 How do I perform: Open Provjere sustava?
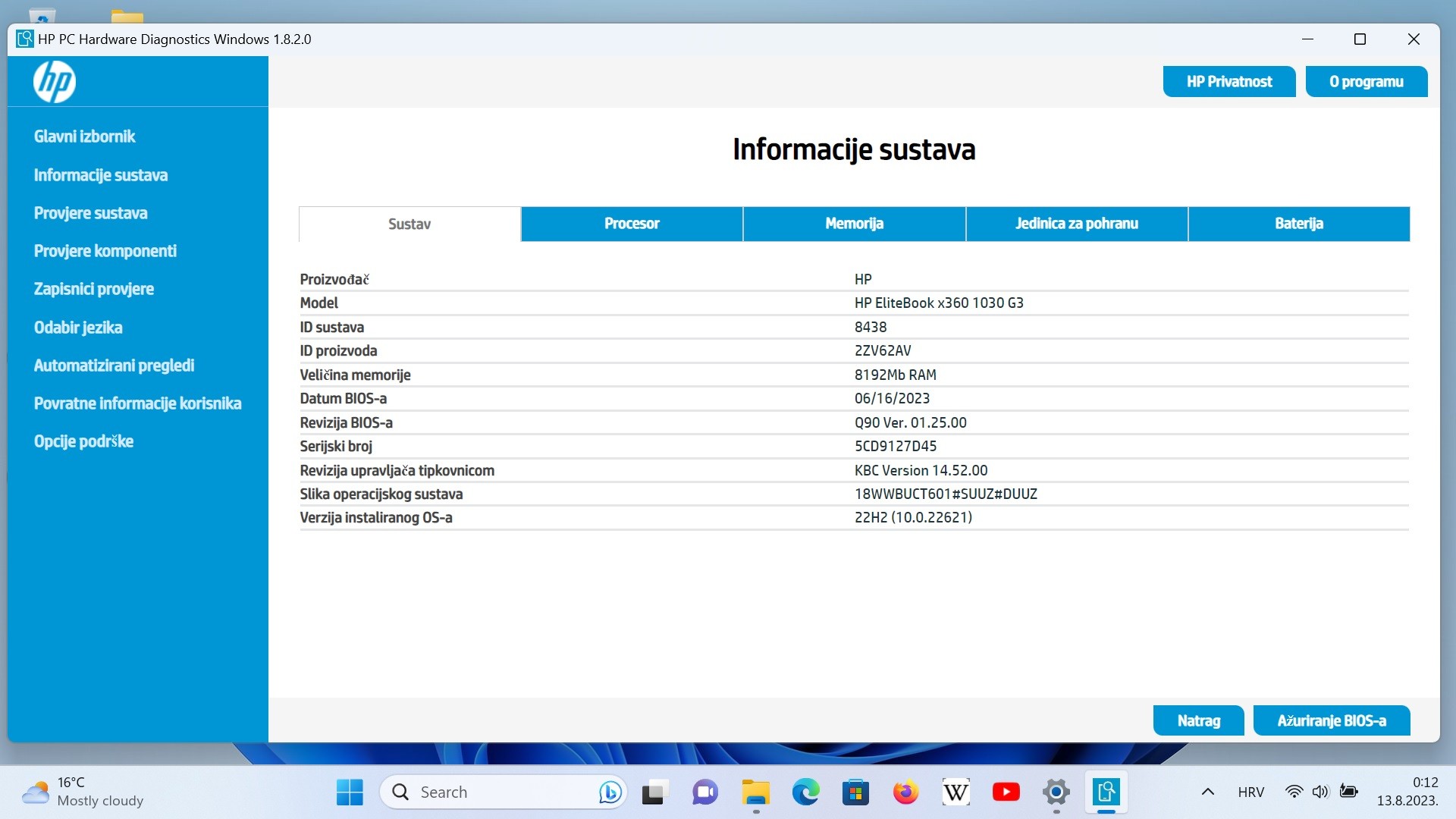90,213
